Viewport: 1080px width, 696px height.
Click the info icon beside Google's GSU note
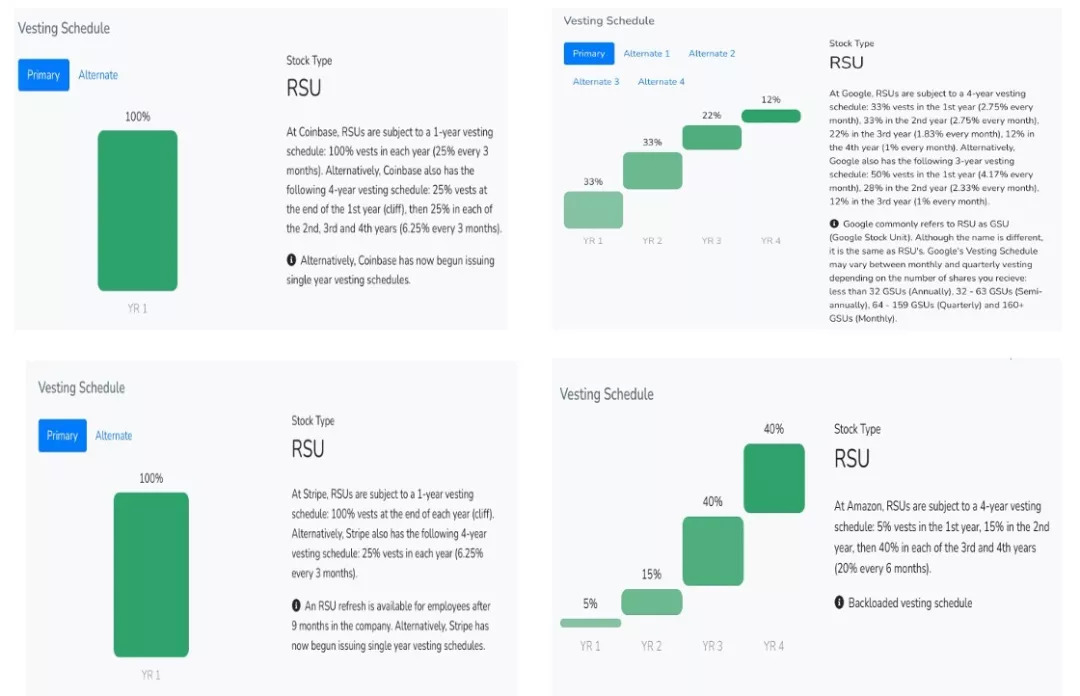tap(835, 224)
